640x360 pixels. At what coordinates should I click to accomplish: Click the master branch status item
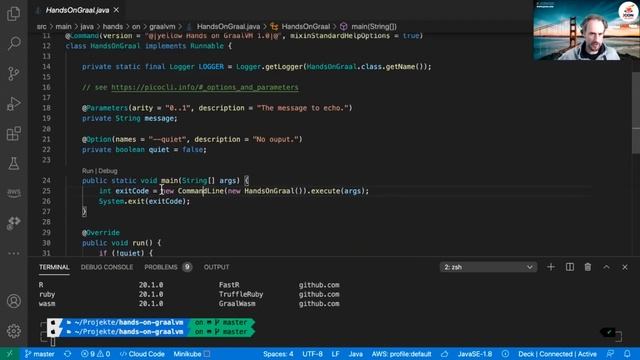click(40, 354)
